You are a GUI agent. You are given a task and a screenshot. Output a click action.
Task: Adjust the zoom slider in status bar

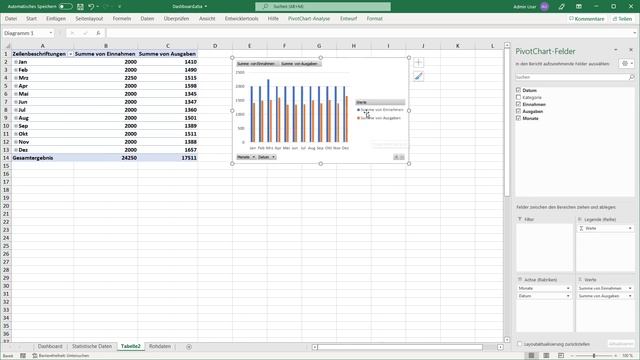point(594,356)
